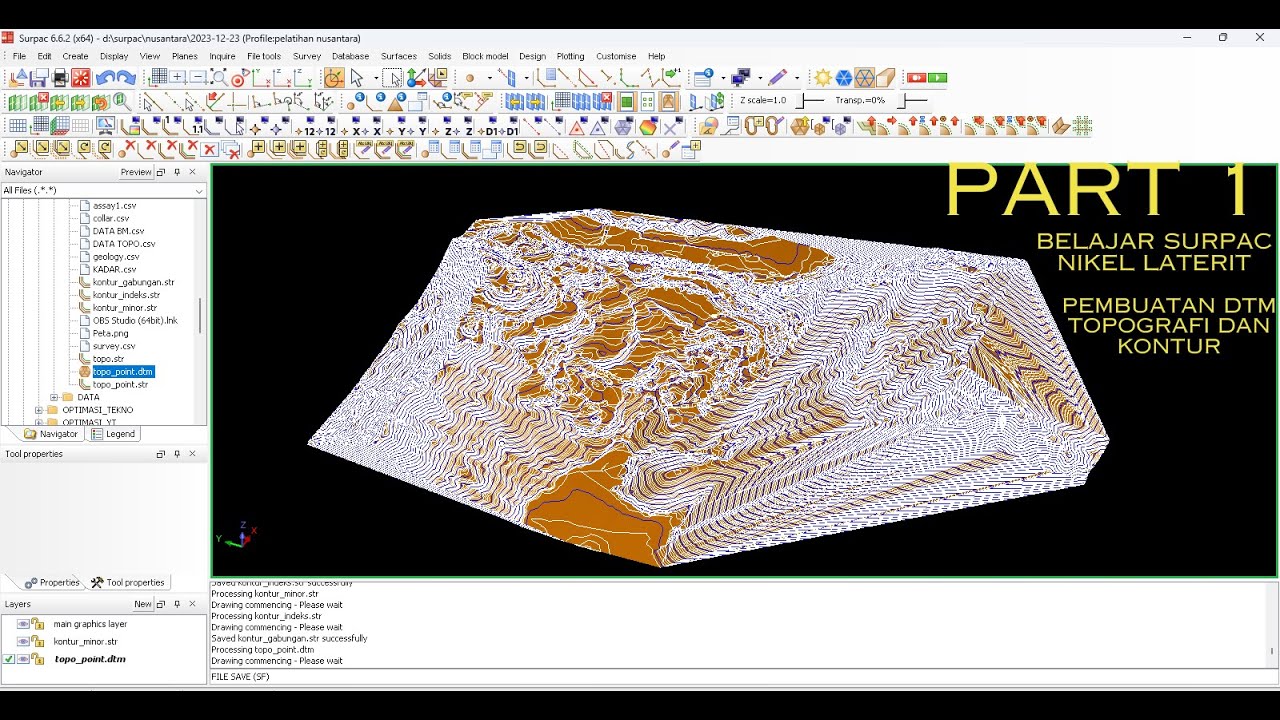The height and width of the screenshot is (720, 1280).
Task: Switch to the Legend tab
Action: pos(113,434)
